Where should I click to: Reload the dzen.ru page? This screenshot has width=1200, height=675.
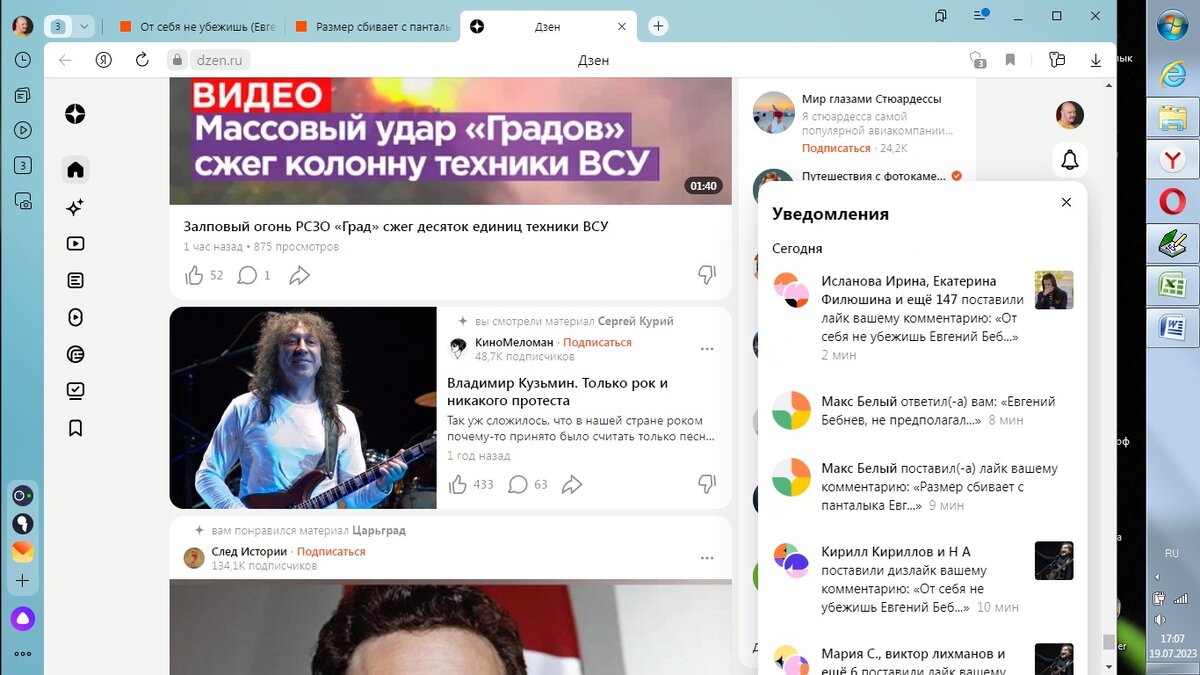coord(142,60)
